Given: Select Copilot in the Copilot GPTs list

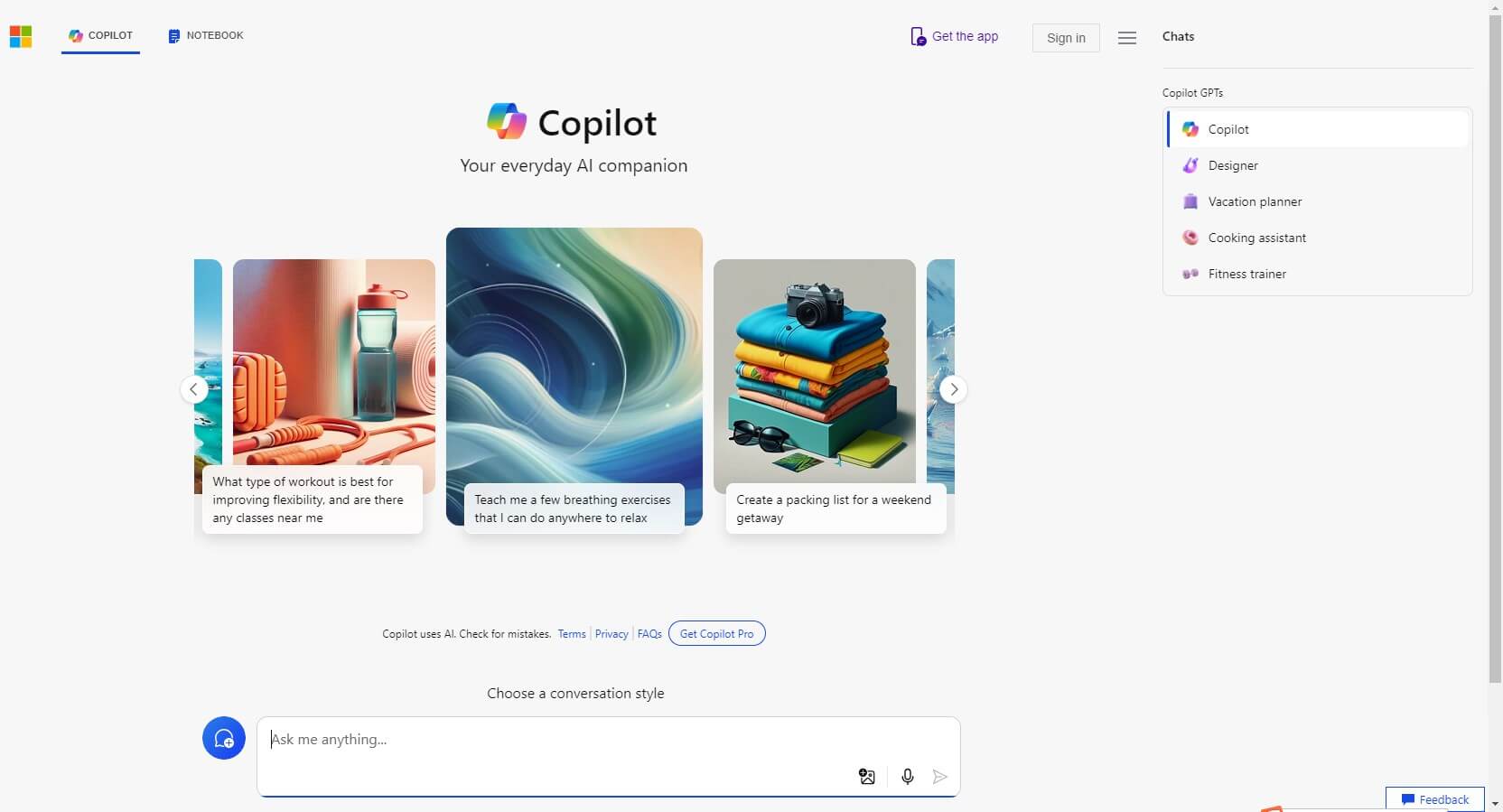Looking at the screenshot, I should [x=1317, y=129].
